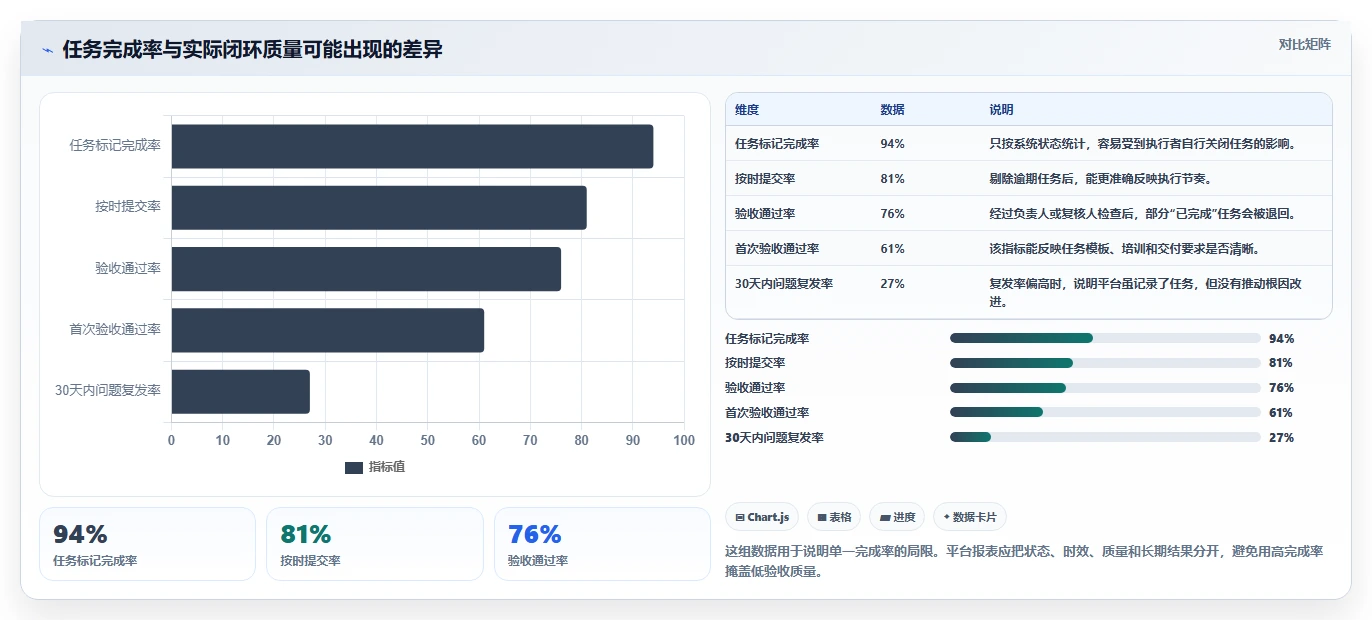
Task: Click the description starting 只按系统状态统计
Action: click(1143, 144)
